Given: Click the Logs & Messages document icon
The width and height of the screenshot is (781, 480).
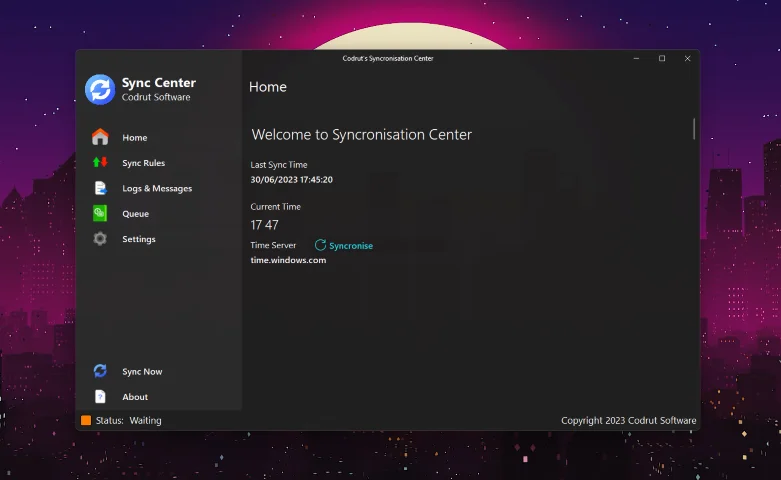Looking at the screenshot, I should coord(100,188).
